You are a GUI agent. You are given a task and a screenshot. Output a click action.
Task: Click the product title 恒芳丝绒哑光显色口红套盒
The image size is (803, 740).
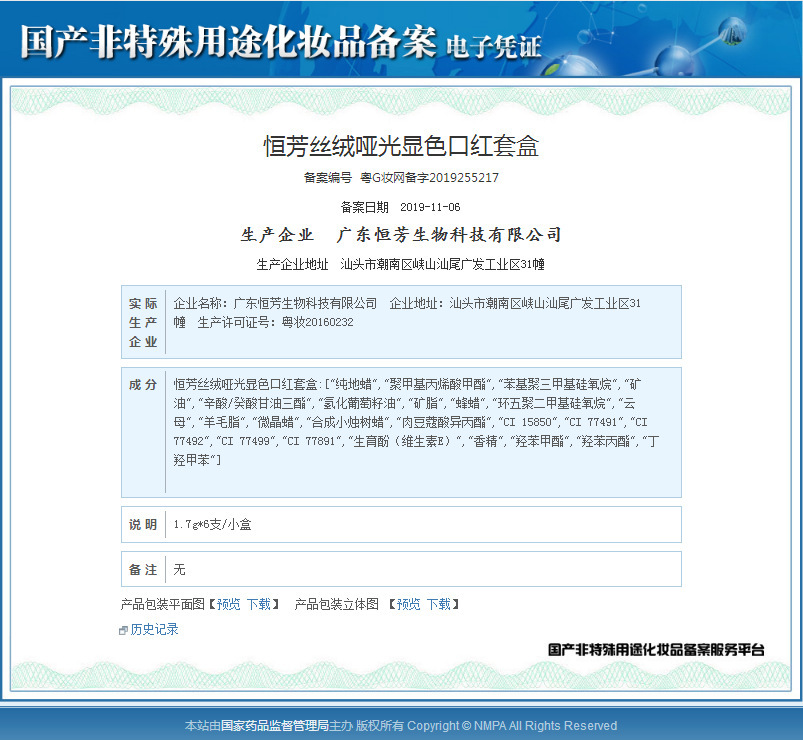point(401,146)
